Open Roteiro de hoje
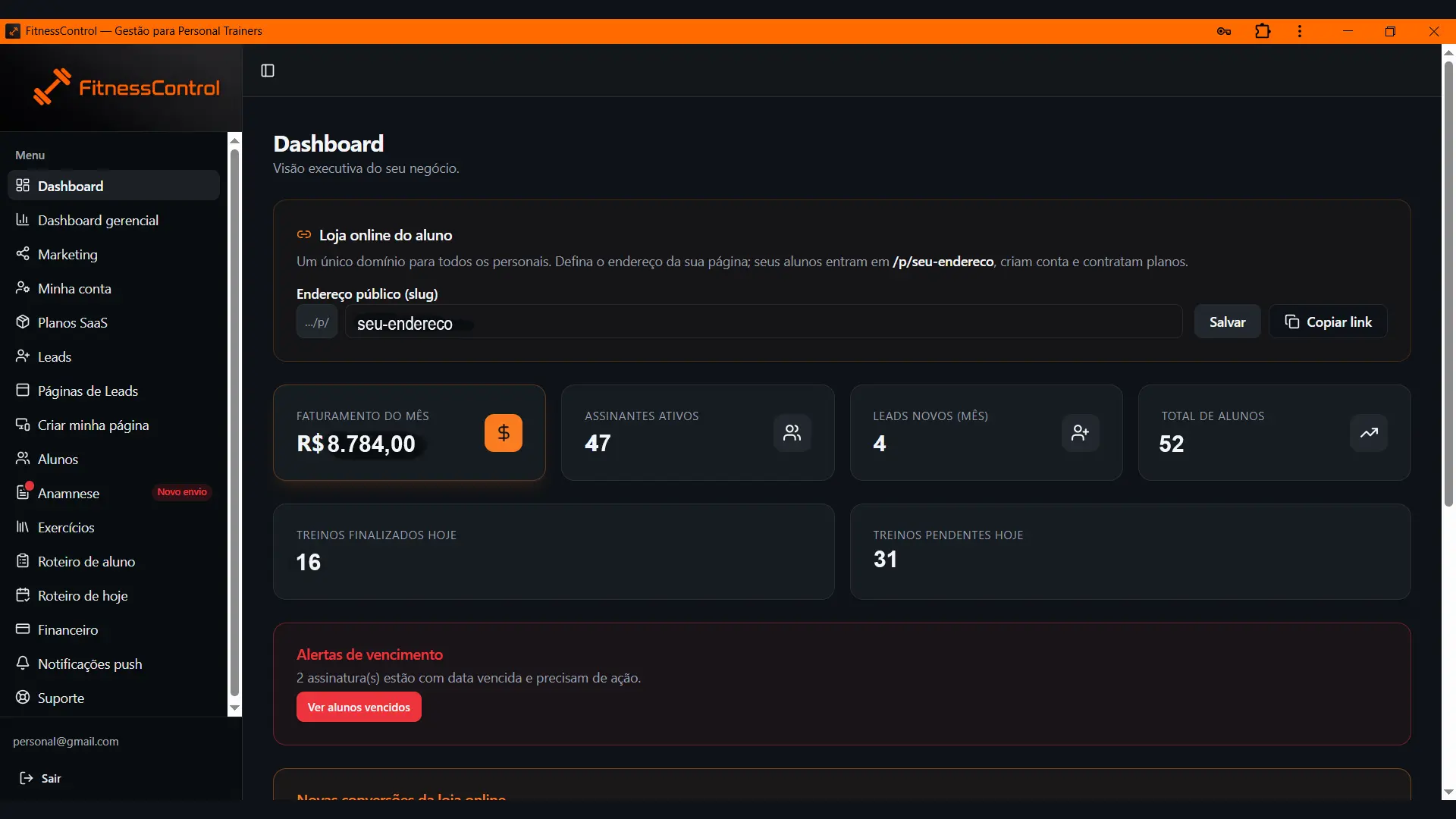Viewport: 1456px width, 819px height. [x=114, y=595]
